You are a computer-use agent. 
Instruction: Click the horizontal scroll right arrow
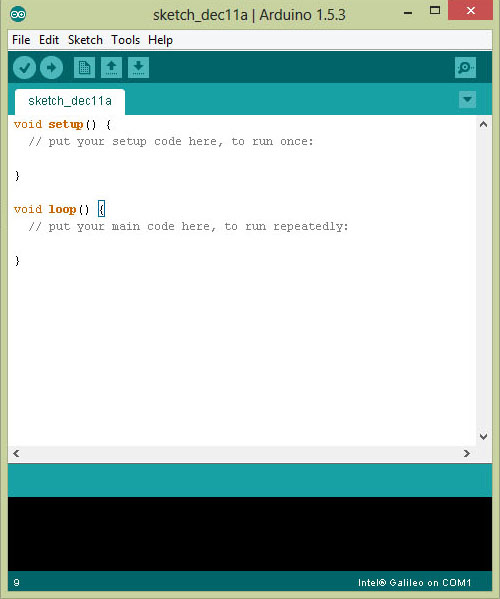click(467, 453)
